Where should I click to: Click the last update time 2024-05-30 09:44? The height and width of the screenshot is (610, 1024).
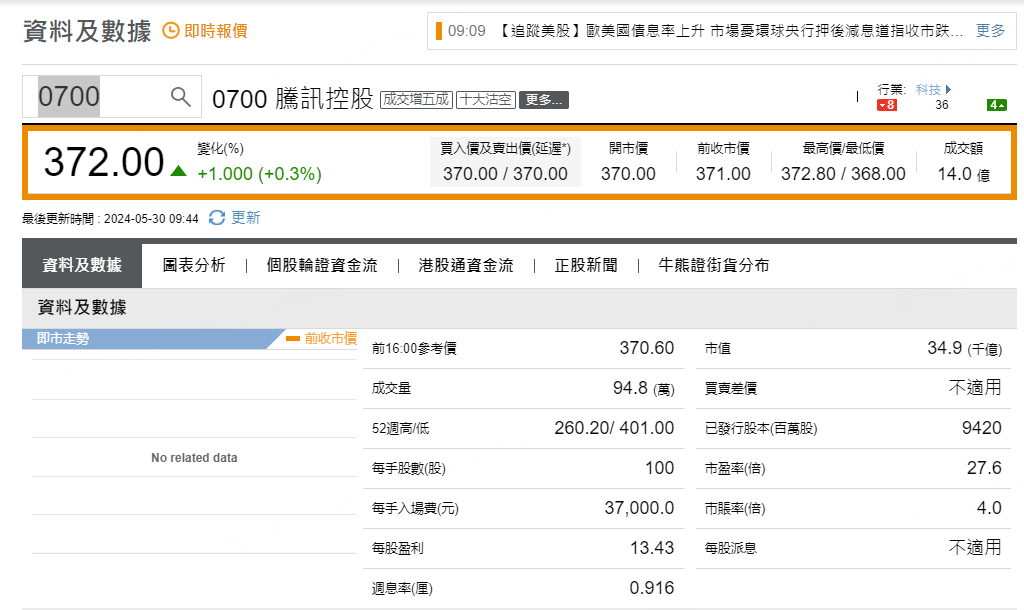pos(151,219)
